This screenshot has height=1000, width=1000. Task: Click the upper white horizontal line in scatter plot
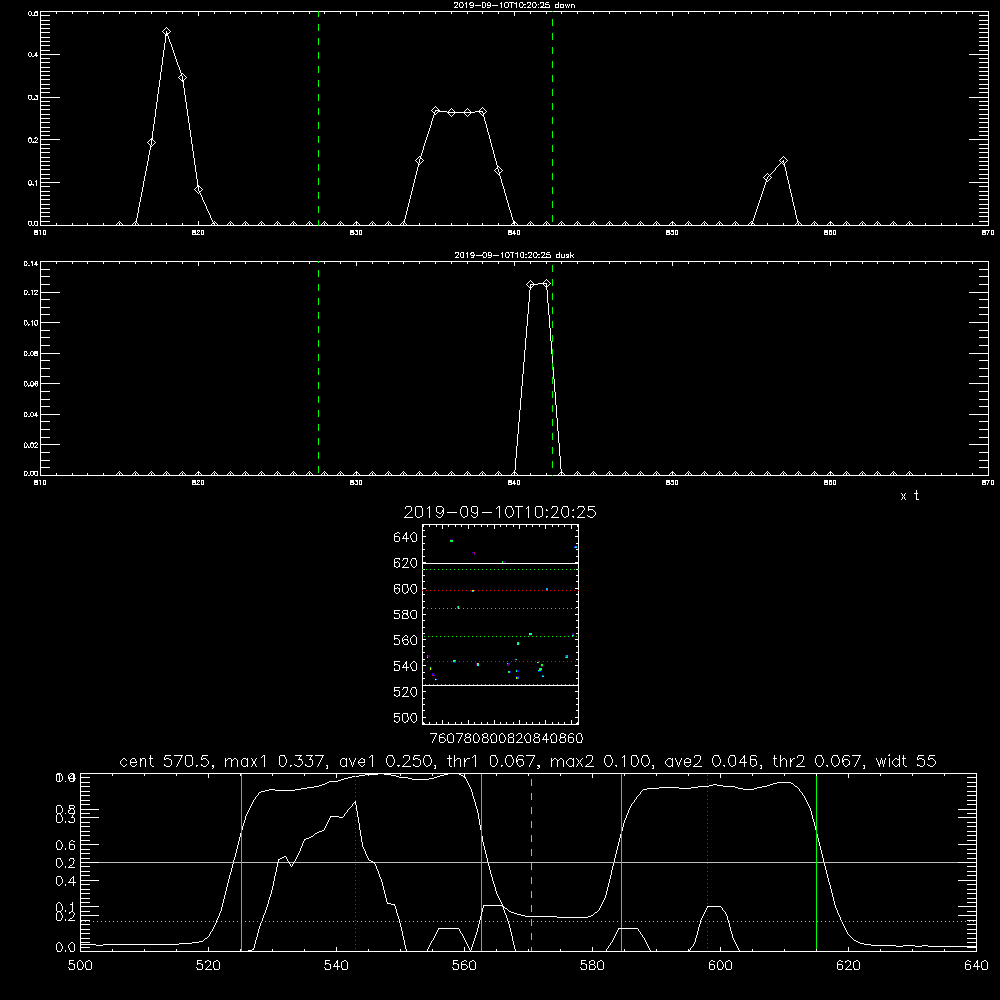(x=500, y=564)
